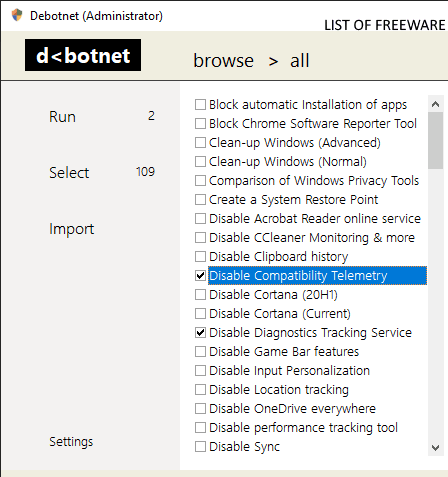Uncheck Disable Diagnostics Tracking Service
Viewport: 448px width, 477px height.
point(200,332)
